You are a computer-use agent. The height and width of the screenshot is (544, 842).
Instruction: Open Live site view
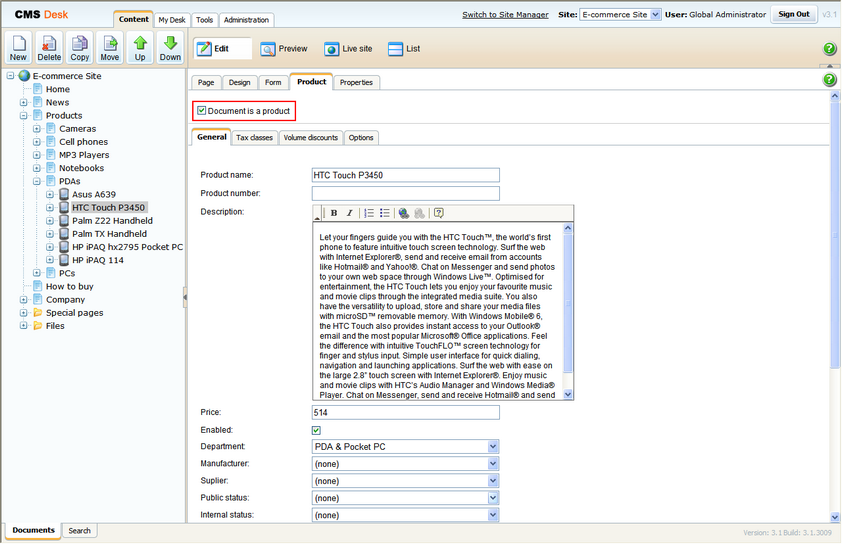point(348,49)
